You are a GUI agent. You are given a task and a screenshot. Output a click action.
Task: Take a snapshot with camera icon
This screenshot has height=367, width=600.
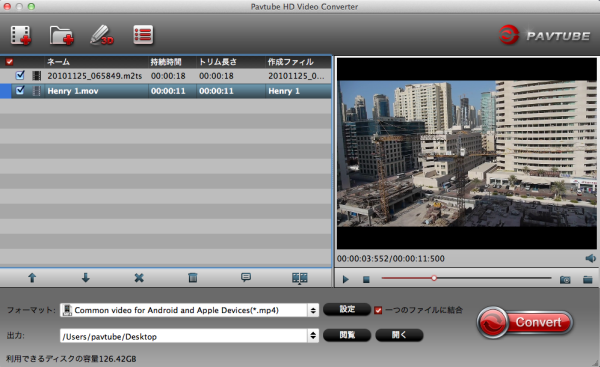(x=565, y=280)
